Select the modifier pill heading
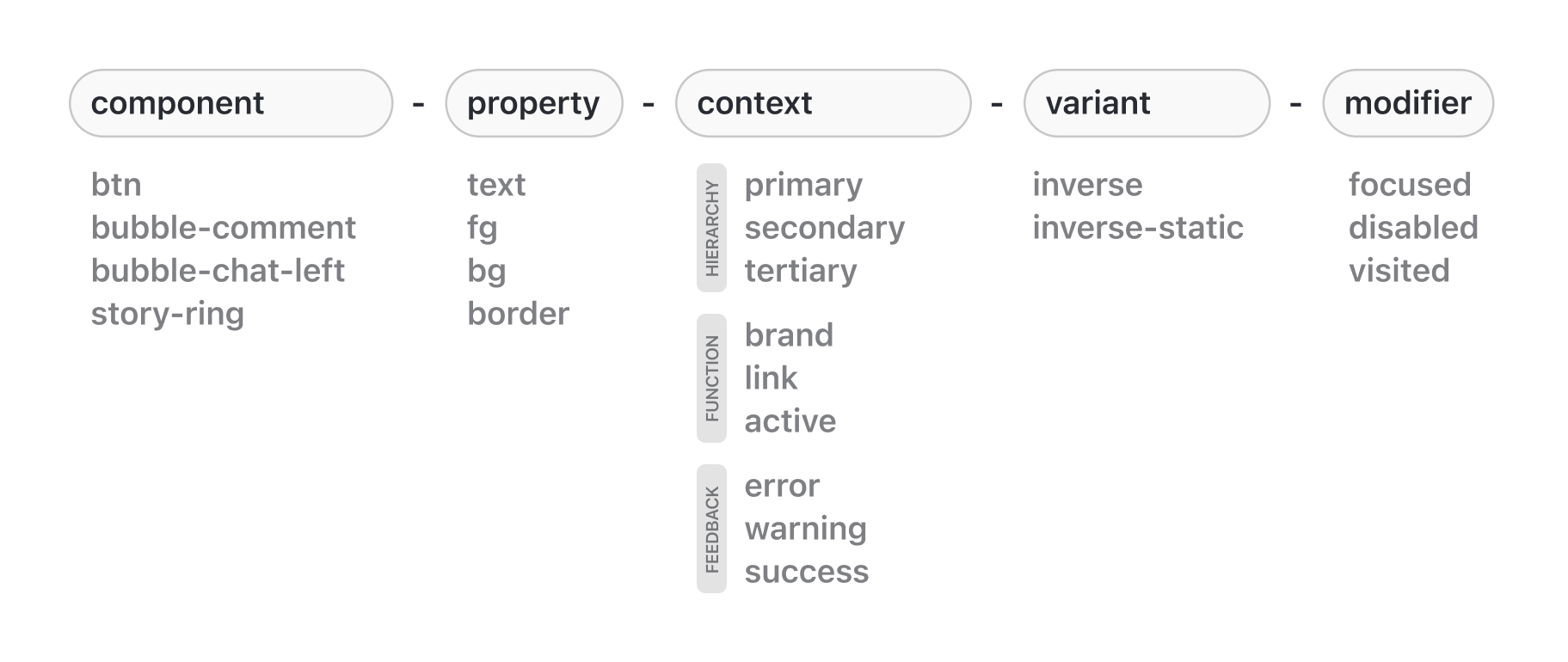Image resolution: width=1568 pixels, height=662 pixels. pos(1407,103)
